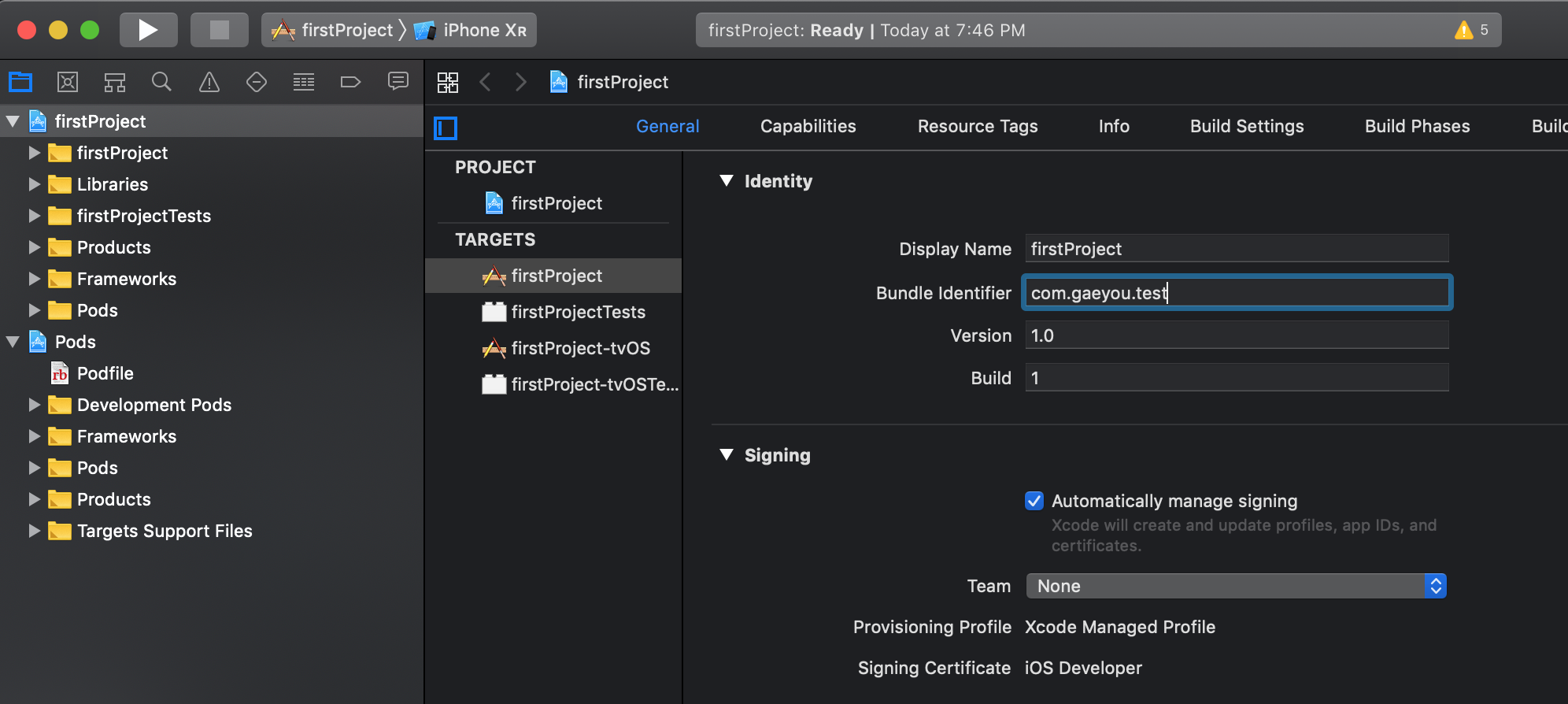This screenshot has height=704, width=1568.
Task: Click the Xcode Managed Profile text
Action: click(1120, 627)
